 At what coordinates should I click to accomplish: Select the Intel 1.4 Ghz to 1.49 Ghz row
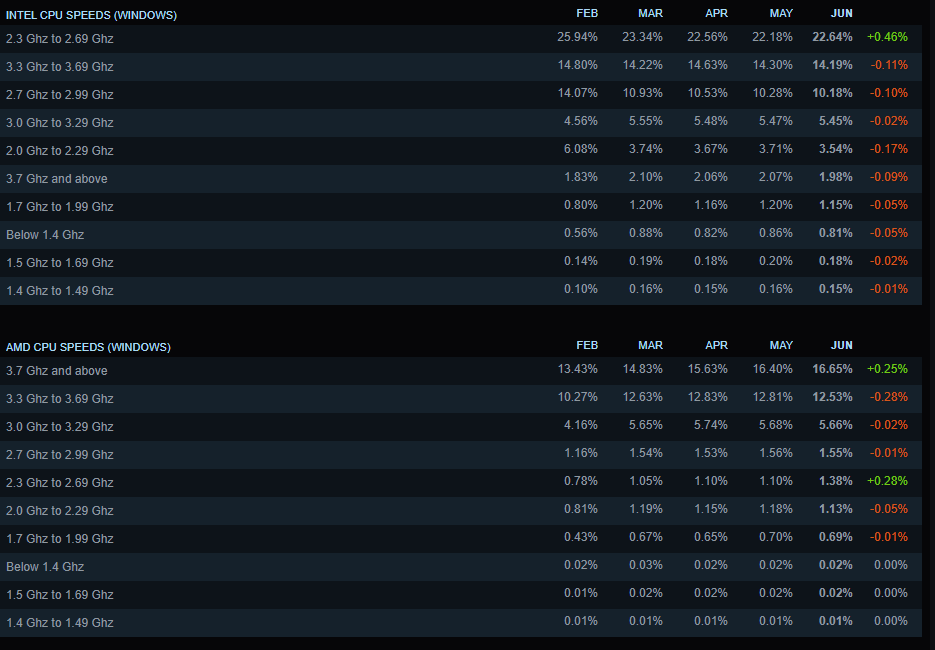[x=461, y=291]
